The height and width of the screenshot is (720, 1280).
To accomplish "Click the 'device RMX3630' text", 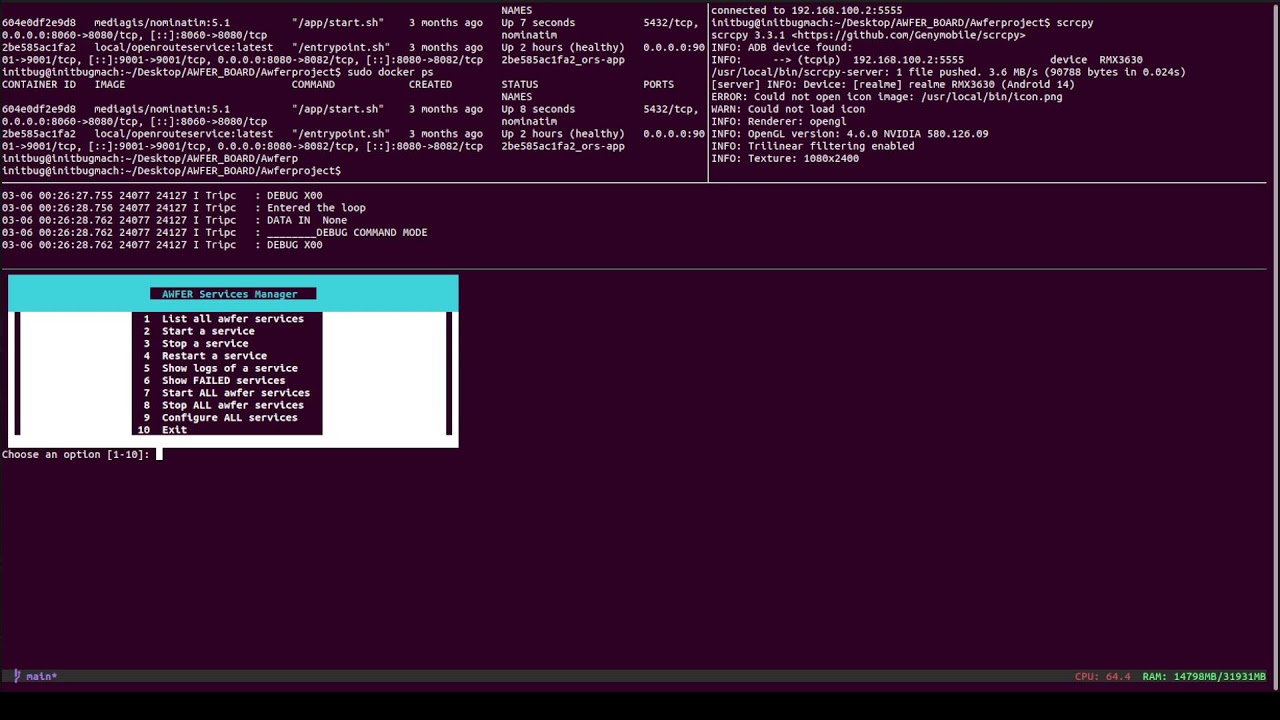I will [x=1096, y=60].
